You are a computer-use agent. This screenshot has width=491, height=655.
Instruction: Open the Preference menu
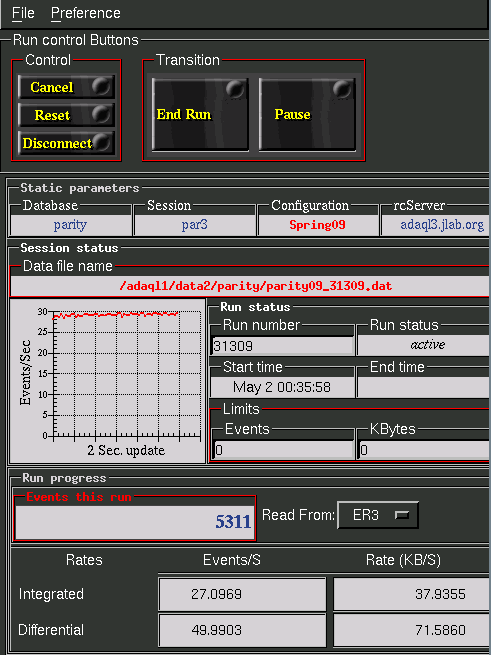[x=86, y=13]
